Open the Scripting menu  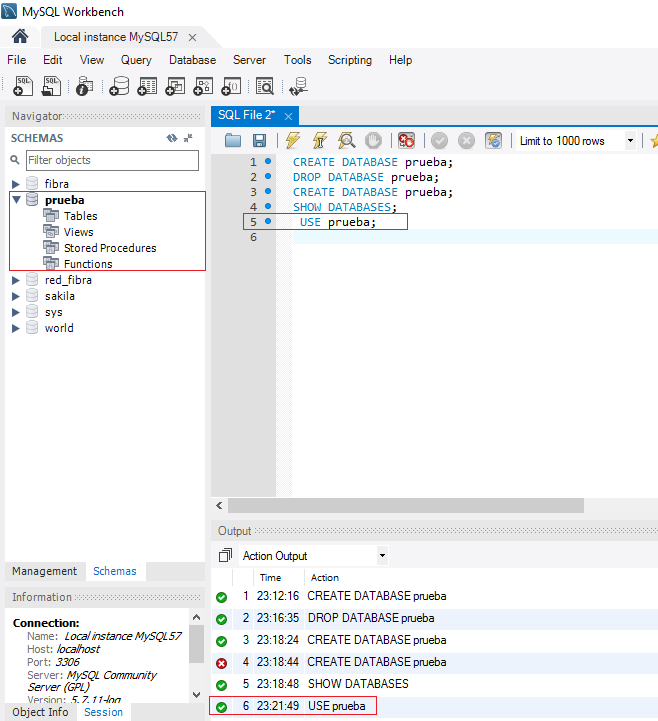(349, 60)
